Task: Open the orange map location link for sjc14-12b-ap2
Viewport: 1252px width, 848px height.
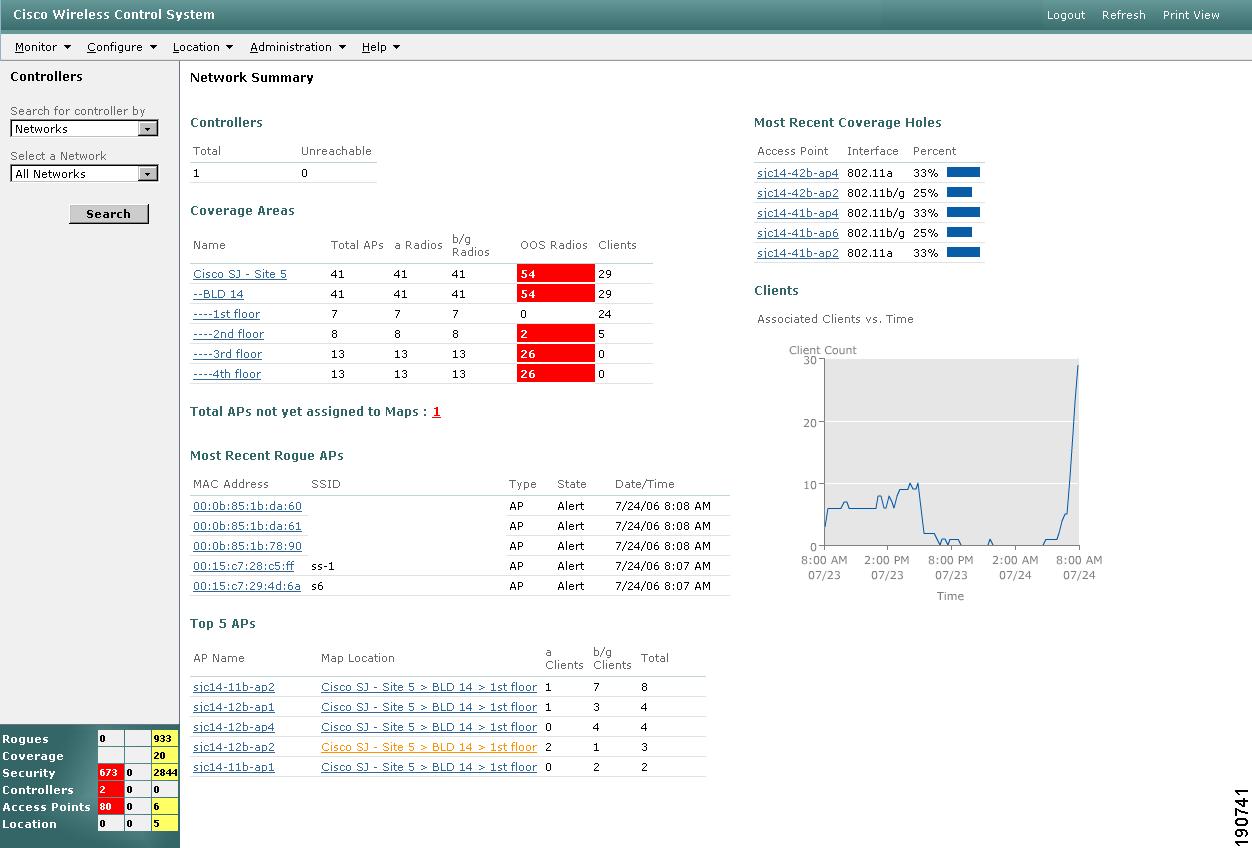Action: point(429,747)
